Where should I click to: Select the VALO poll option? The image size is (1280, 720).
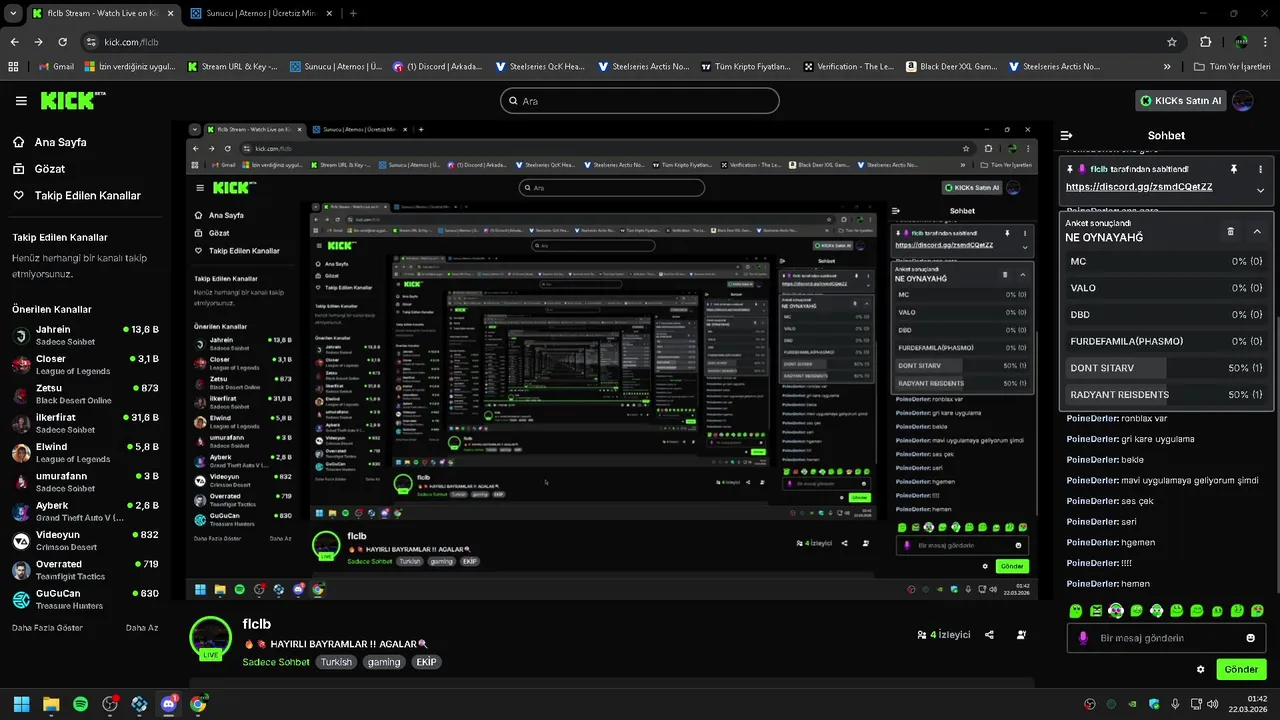pos(1166,288)
